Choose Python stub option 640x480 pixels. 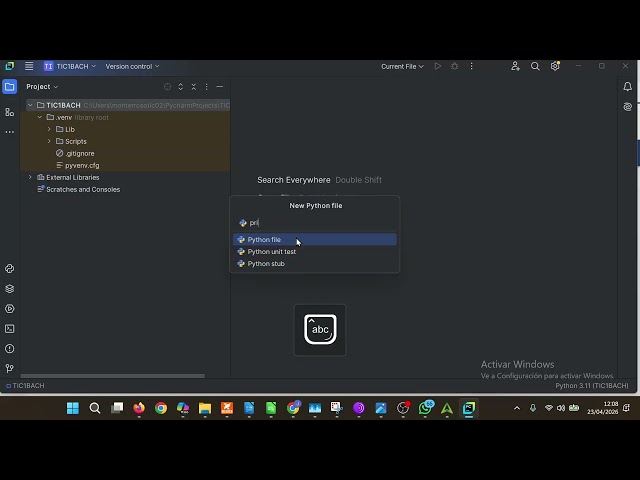click(x=315, y=264)
